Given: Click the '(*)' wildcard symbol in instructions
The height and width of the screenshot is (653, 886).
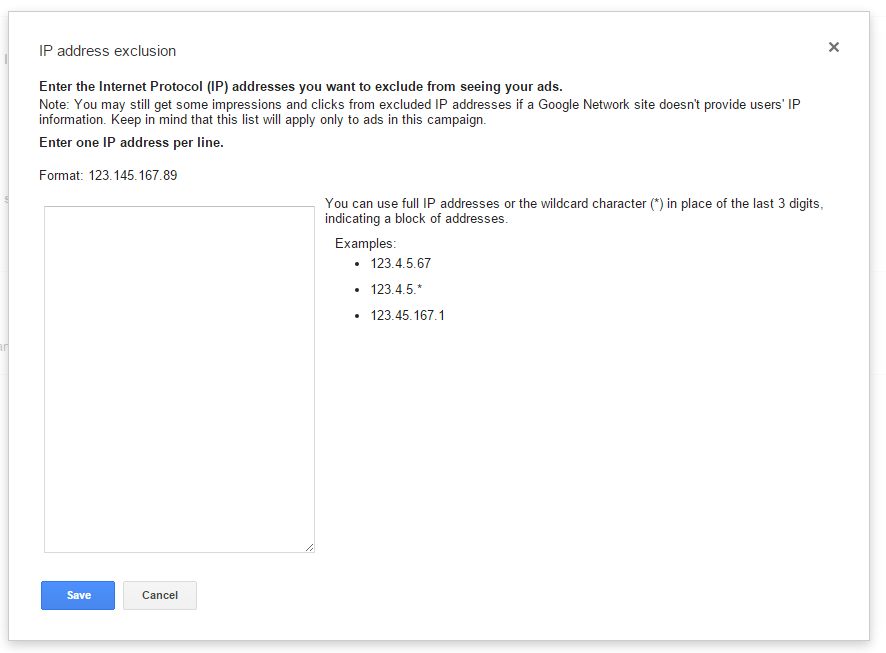Looking at the screenshot, I should (657, 203).
